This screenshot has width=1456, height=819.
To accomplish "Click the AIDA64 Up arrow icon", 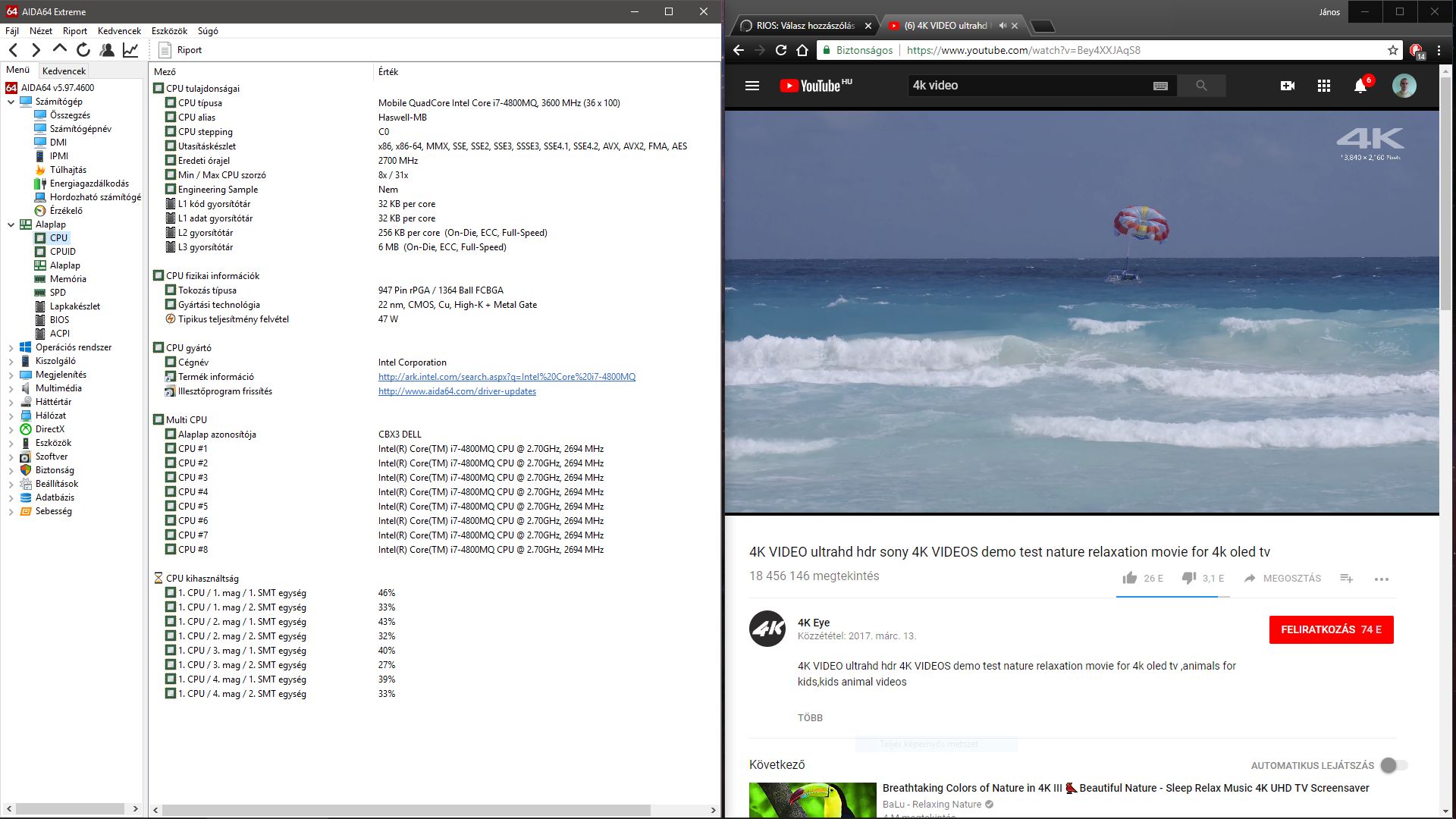I will pos(60,49).
